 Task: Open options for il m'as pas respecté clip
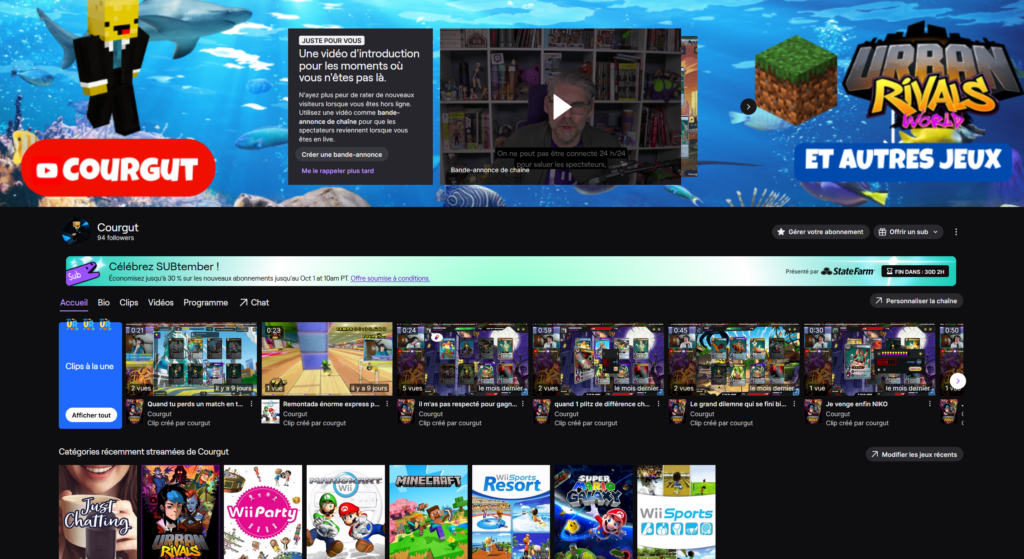(523, 404)
